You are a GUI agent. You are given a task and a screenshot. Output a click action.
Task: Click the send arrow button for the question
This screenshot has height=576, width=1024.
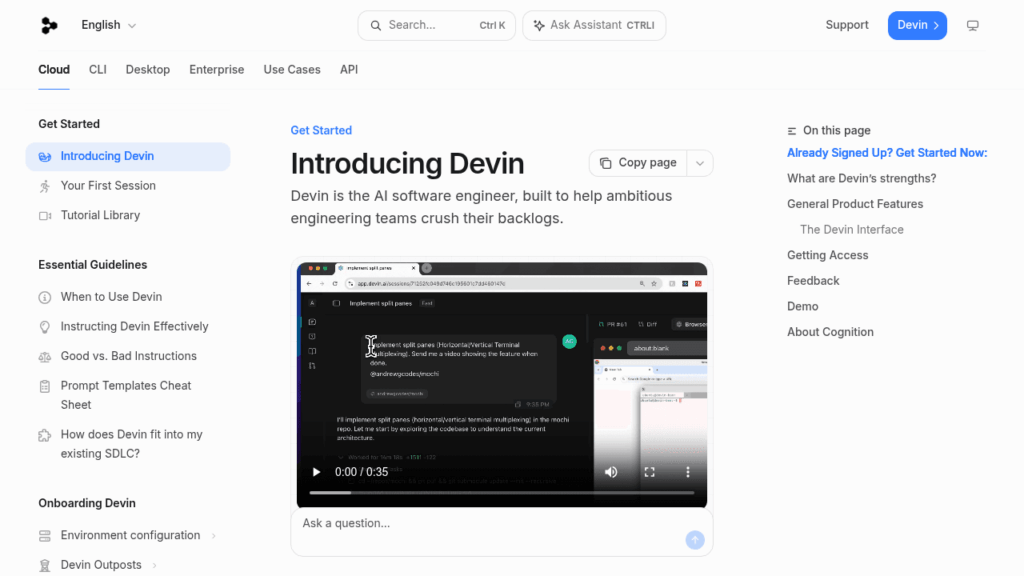[x=695, y=539]
